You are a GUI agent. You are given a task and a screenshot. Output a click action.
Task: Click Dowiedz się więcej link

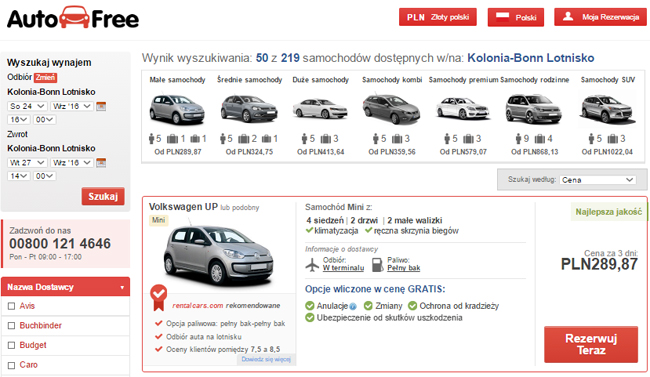point(266,359)
